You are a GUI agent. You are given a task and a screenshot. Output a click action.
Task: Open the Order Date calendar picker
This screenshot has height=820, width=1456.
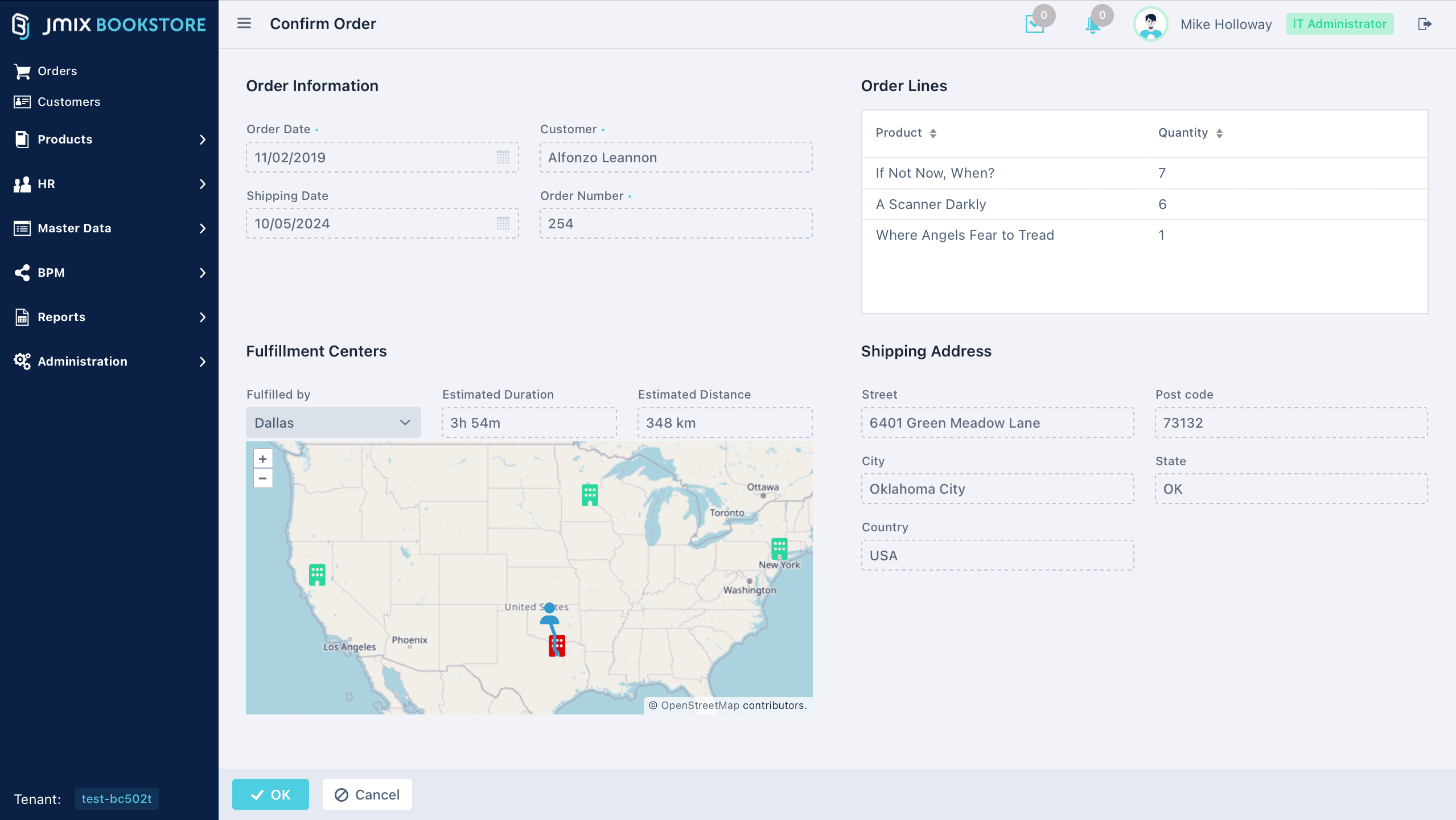[x=503, y=157]
